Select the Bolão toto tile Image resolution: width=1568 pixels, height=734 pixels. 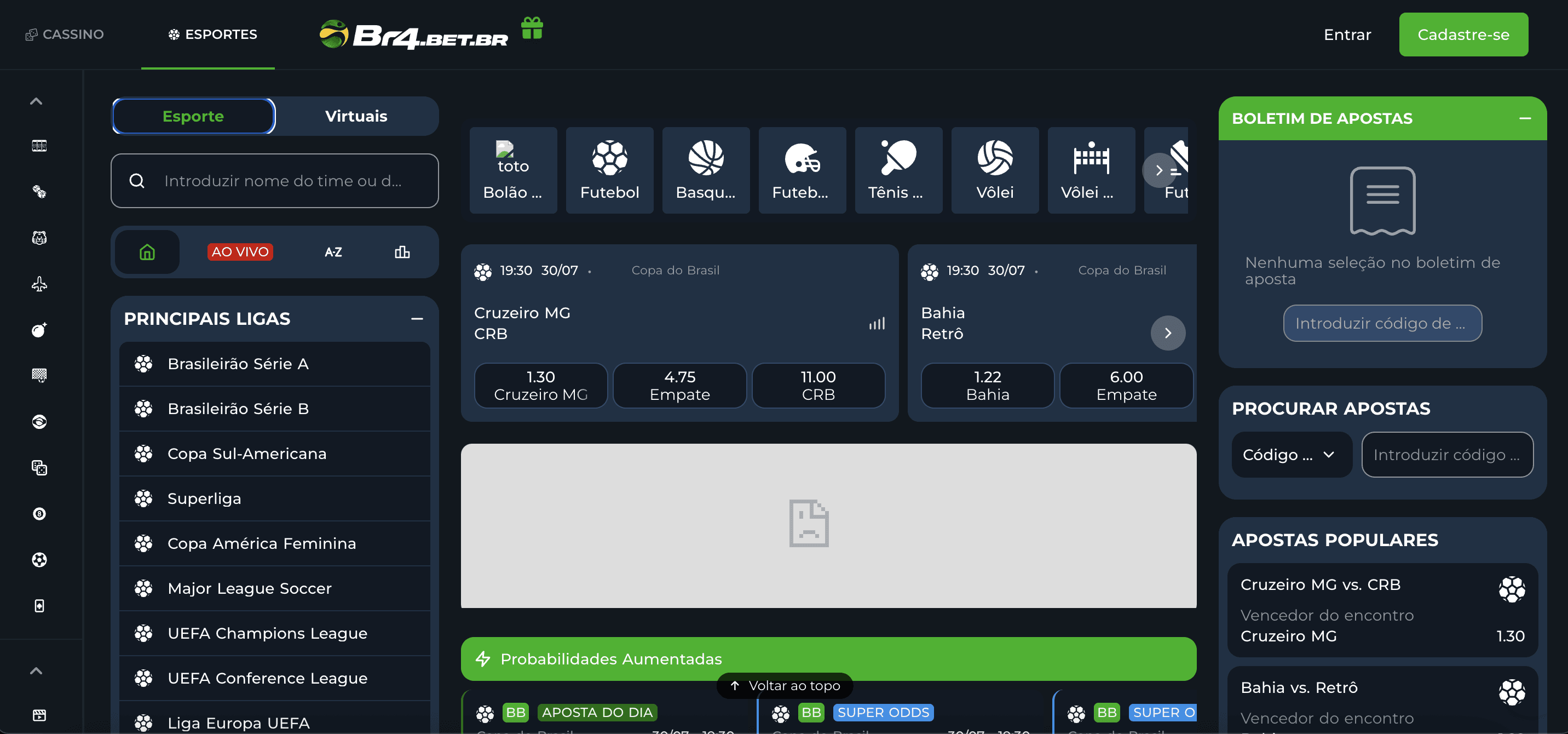pyautogui.click(x=513, y=170)
